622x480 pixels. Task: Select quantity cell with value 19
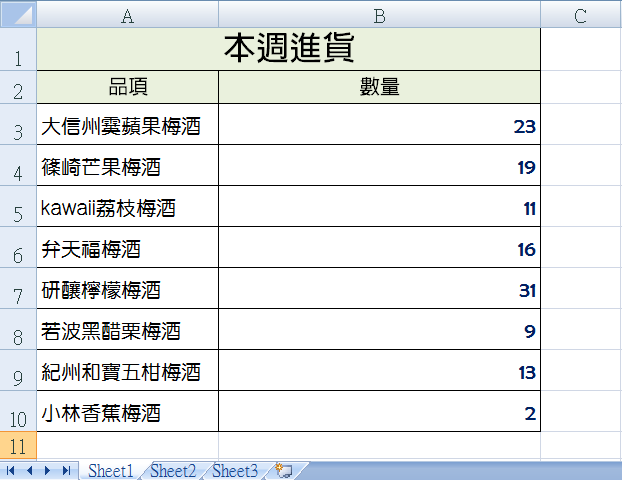379,165
